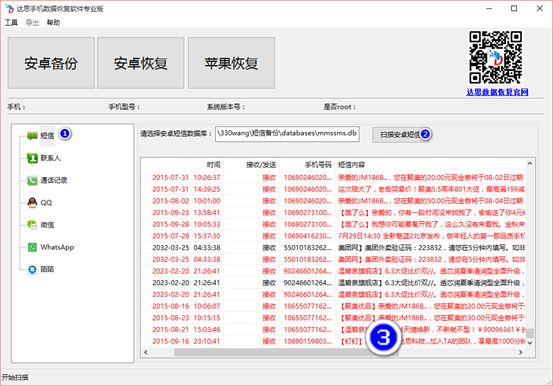This screenshot has height=386, width=553.
Task: Select the row dated 2015-08-02 10:01:00
Action: pyautogui.click(x=334, y=201)
